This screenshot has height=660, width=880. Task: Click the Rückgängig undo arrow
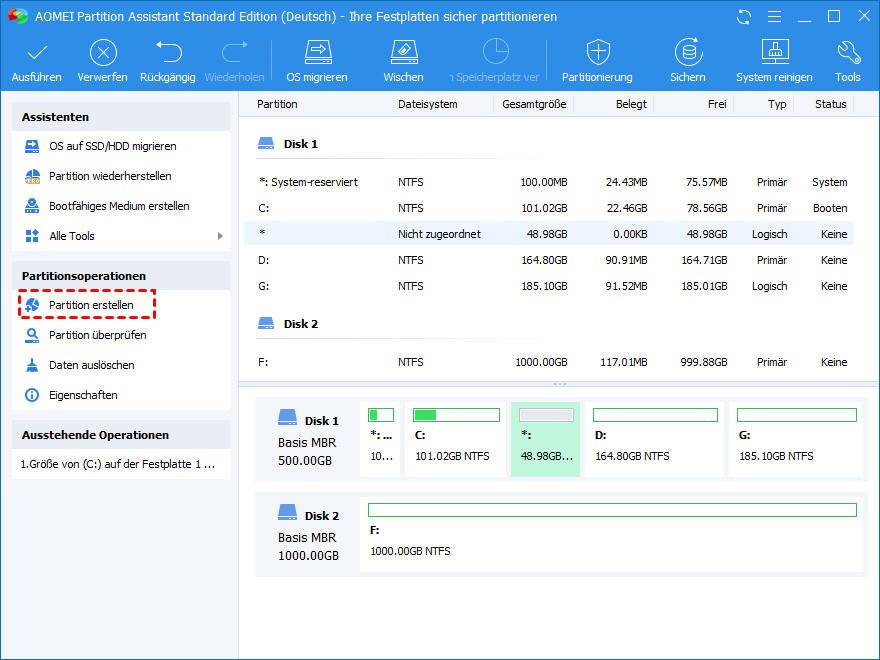pos(168,53)
